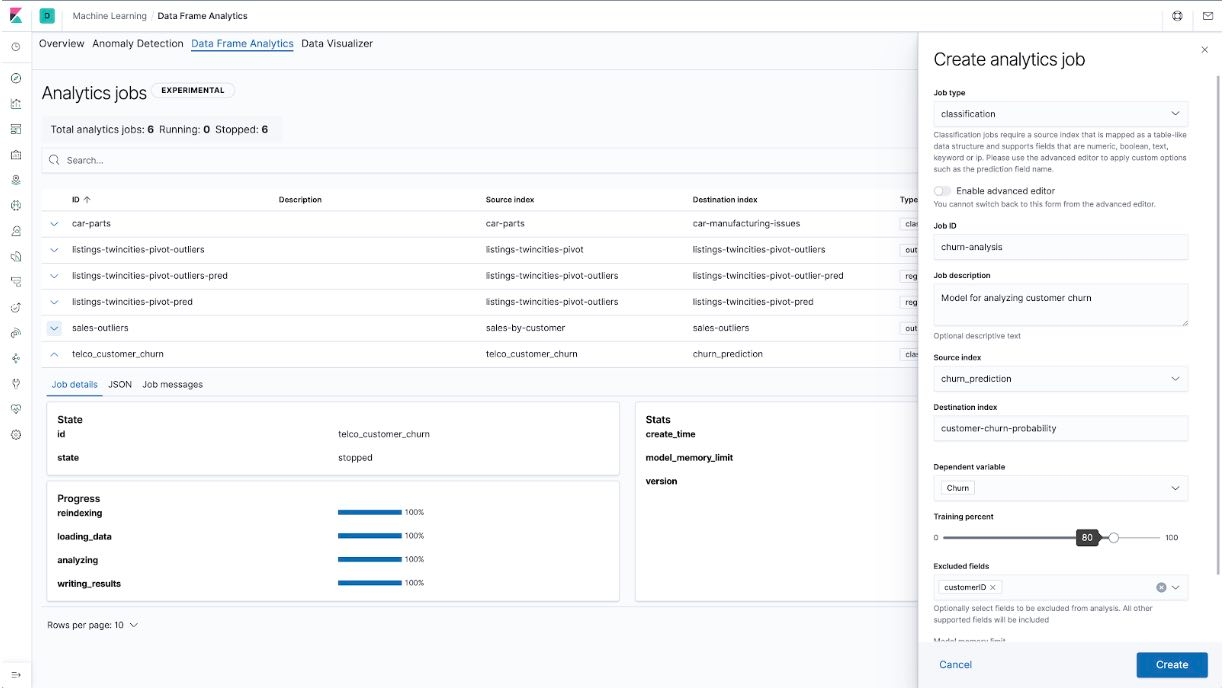This screenshot has height=694, width=1224.
Task: Open the Job type dropdown
Action: tap(1061, 113)
